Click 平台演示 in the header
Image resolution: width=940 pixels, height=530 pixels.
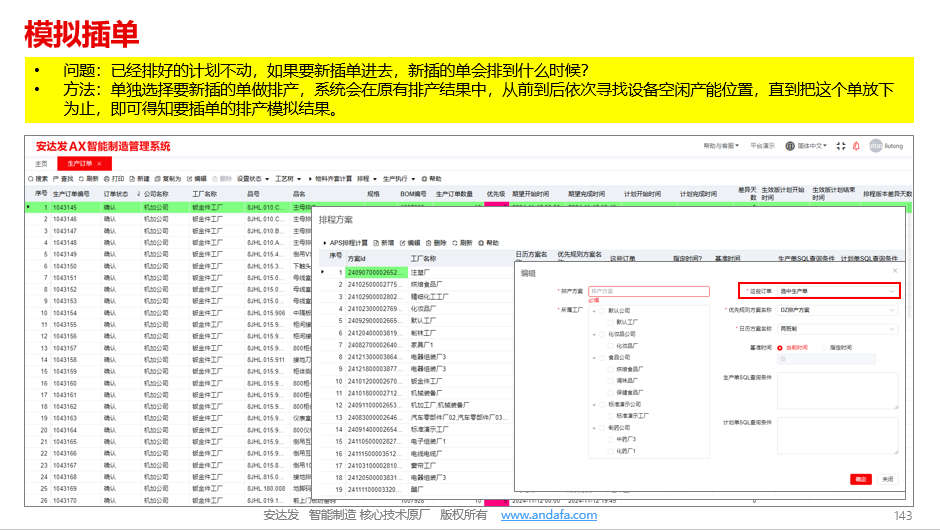click(x=762, y=146)
